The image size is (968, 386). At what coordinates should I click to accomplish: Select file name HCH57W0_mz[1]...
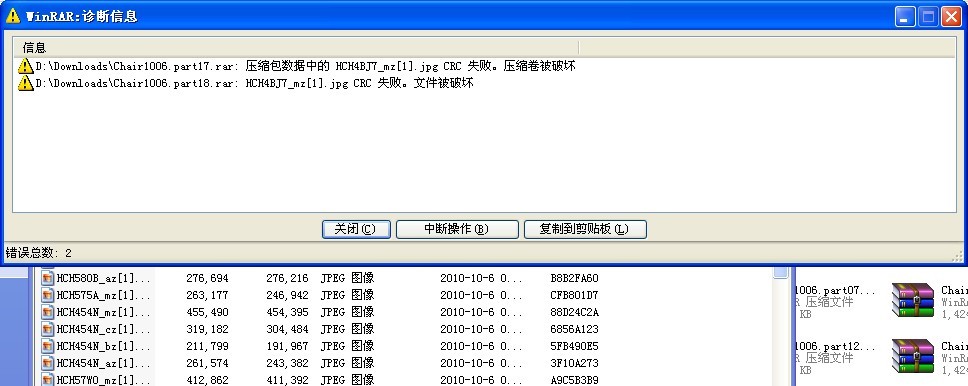[104, 380]
